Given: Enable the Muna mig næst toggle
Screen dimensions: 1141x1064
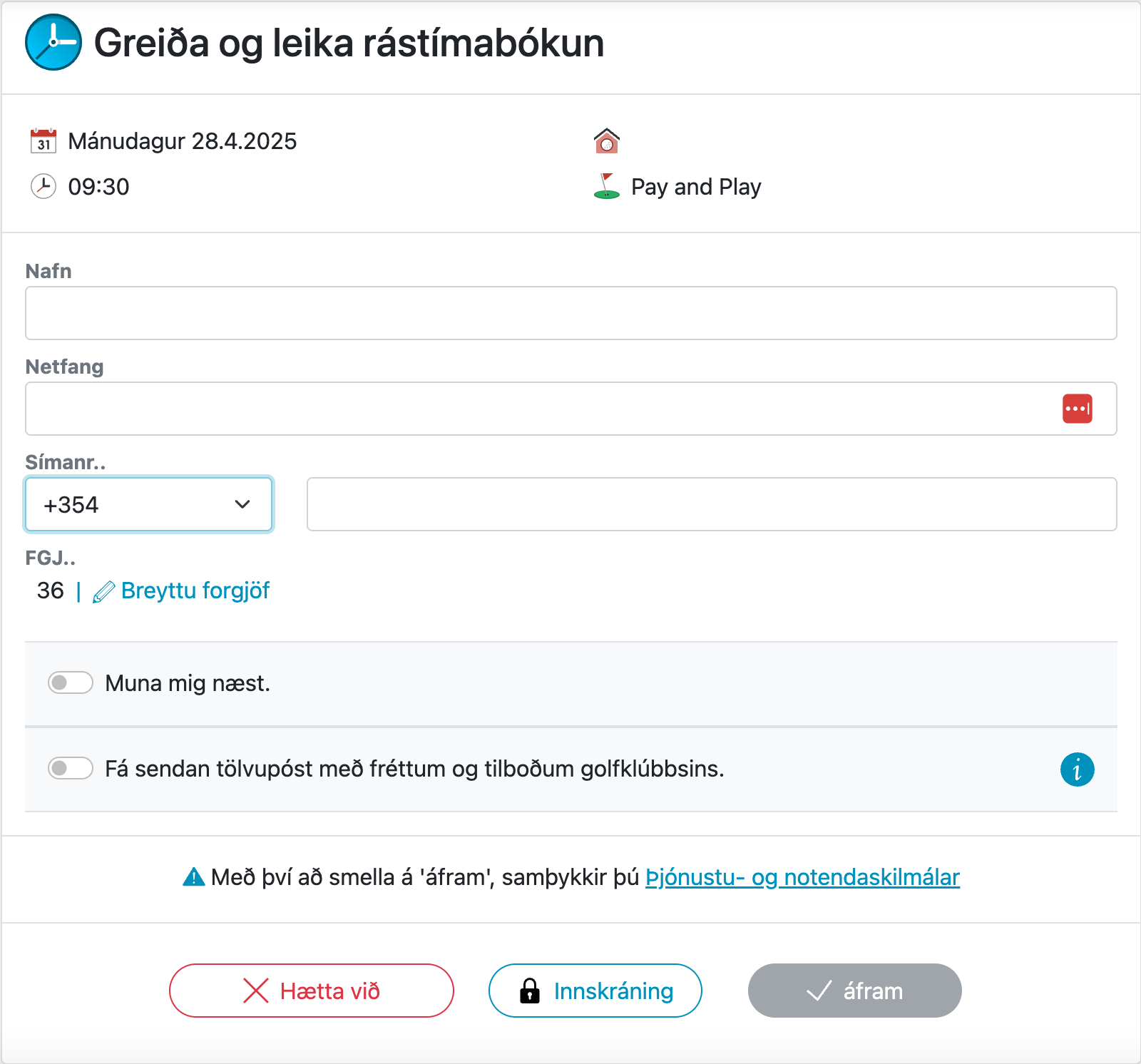Looking at the screenshot, I should (71, 683).
